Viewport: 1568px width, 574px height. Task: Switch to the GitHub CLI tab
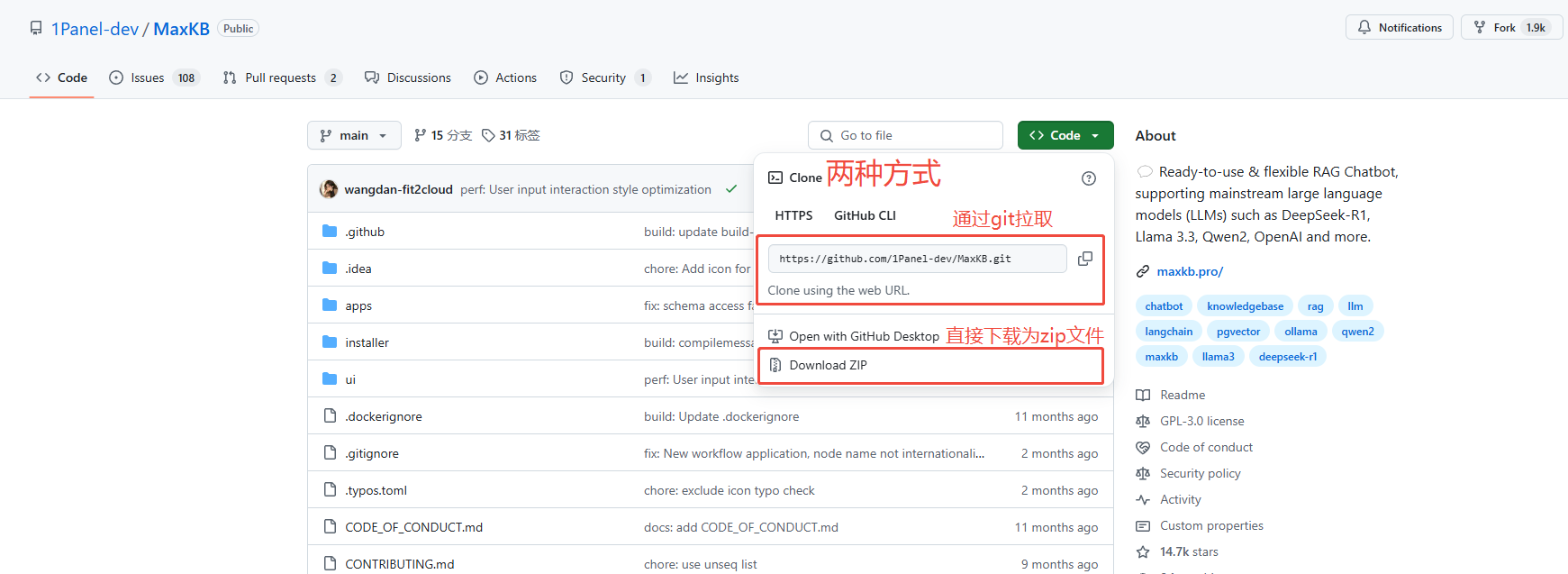point(865,215)
